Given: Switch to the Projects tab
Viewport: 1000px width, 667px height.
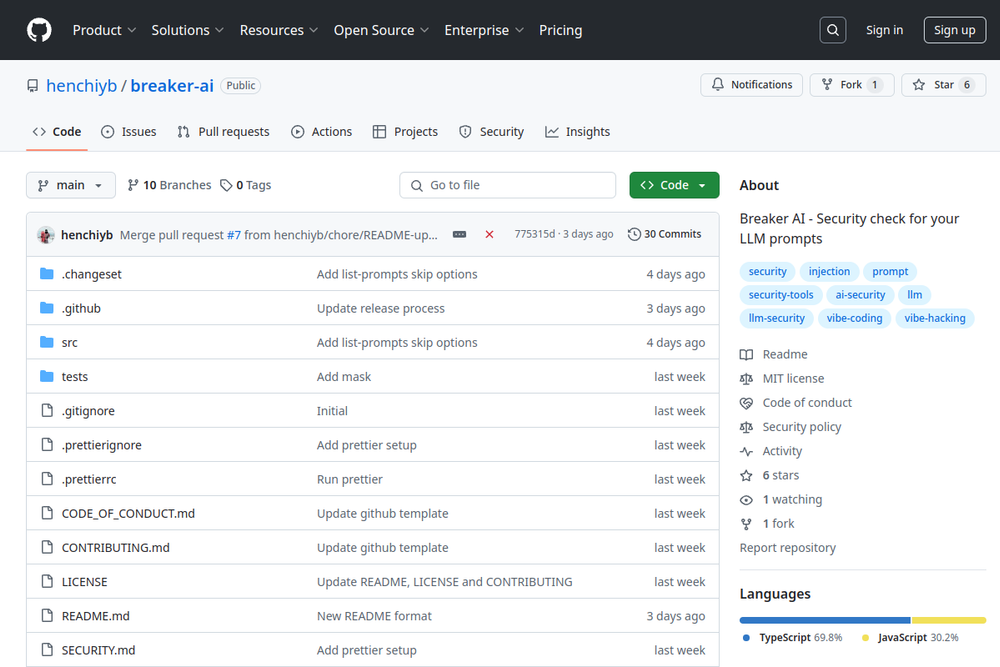Looking at the screenshot, I should [x=406, y=132].
